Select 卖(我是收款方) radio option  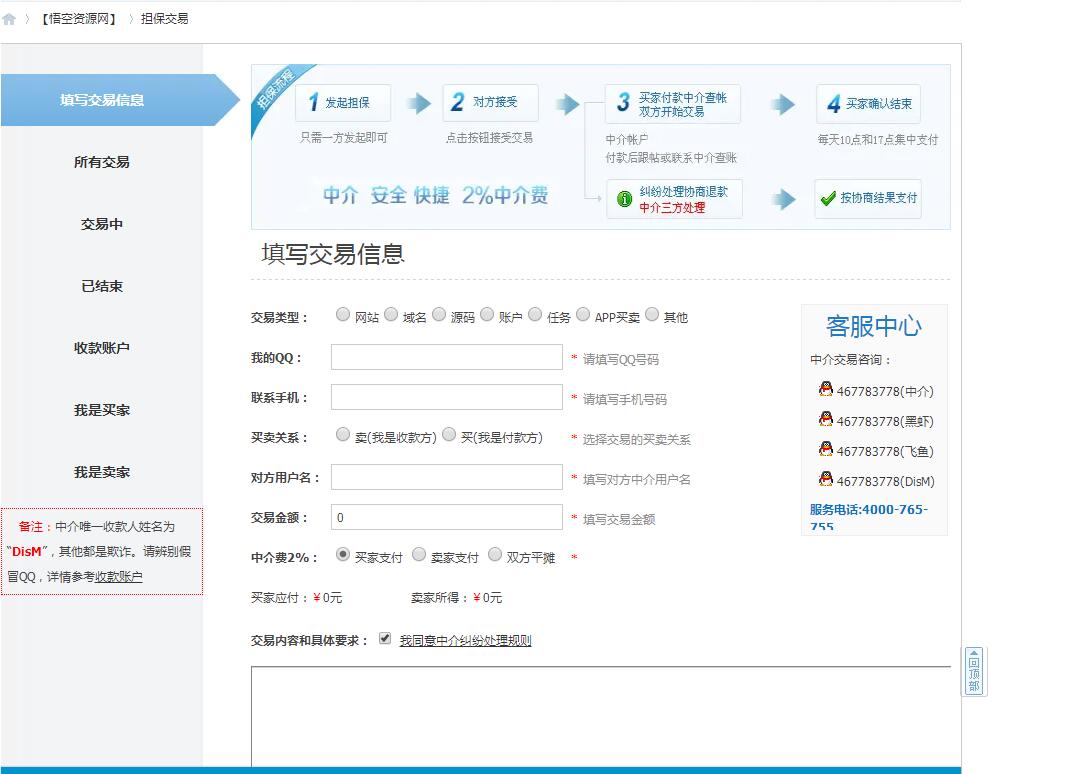point(343,435)
